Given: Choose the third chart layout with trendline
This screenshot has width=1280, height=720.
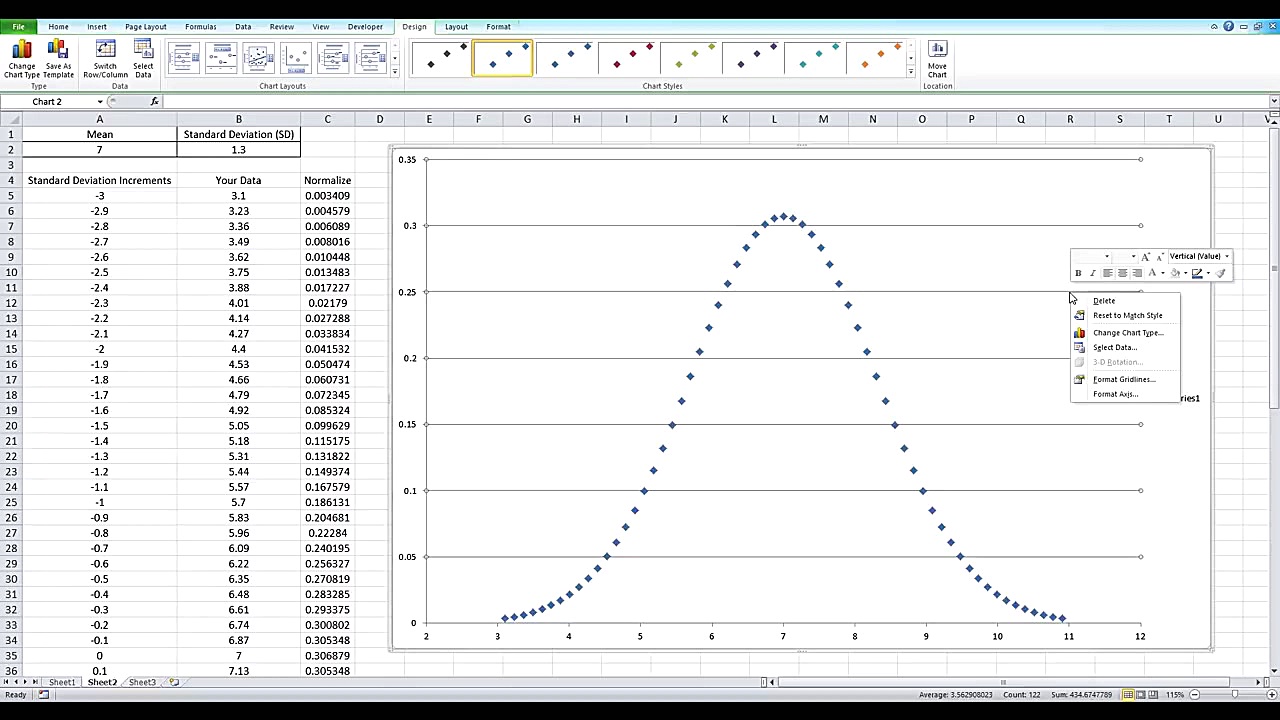Looking at the screenshot, I should pyautogui.click(x=258, y=59).
